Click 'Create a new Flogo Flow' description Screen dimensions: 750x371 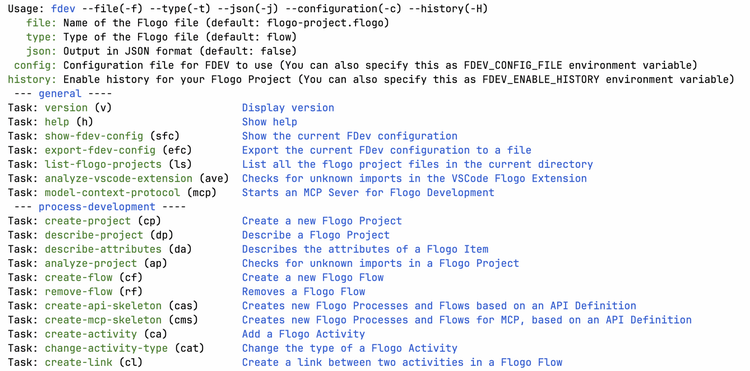point(313,277)
